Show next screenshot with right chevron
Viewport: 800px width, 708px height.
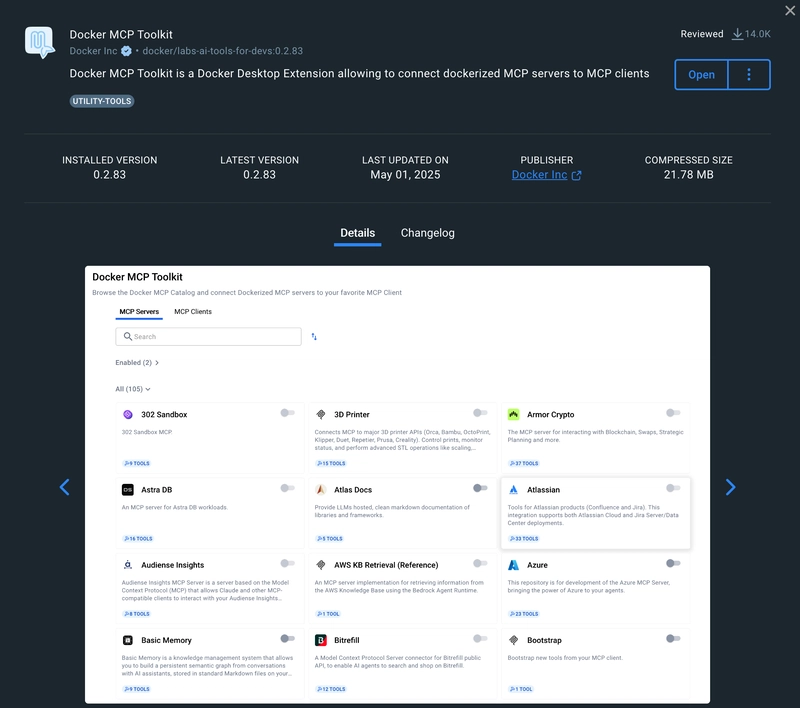tap(730, 487)
